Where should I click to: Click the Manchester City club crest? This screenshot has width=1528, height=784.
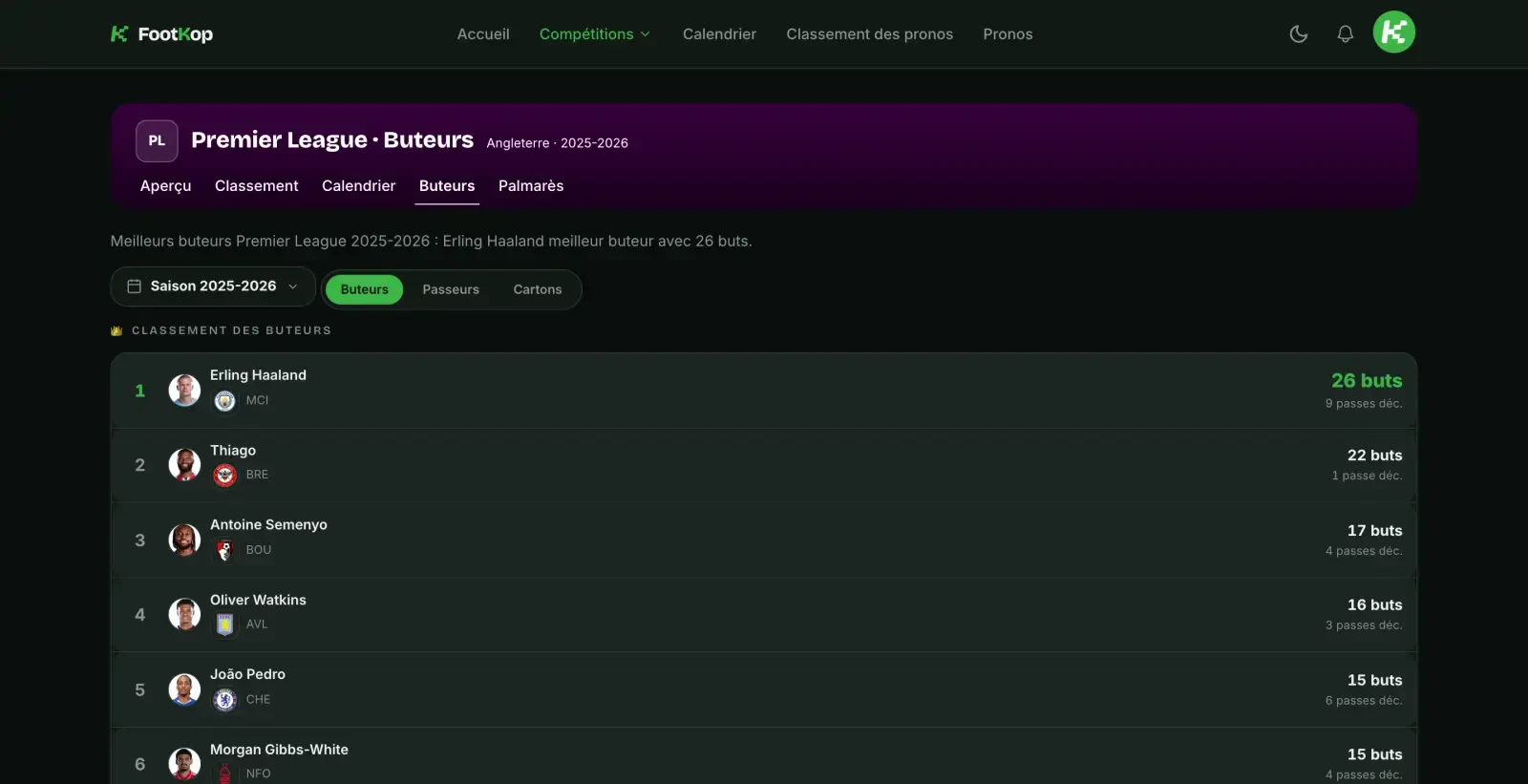click(224, 400)
